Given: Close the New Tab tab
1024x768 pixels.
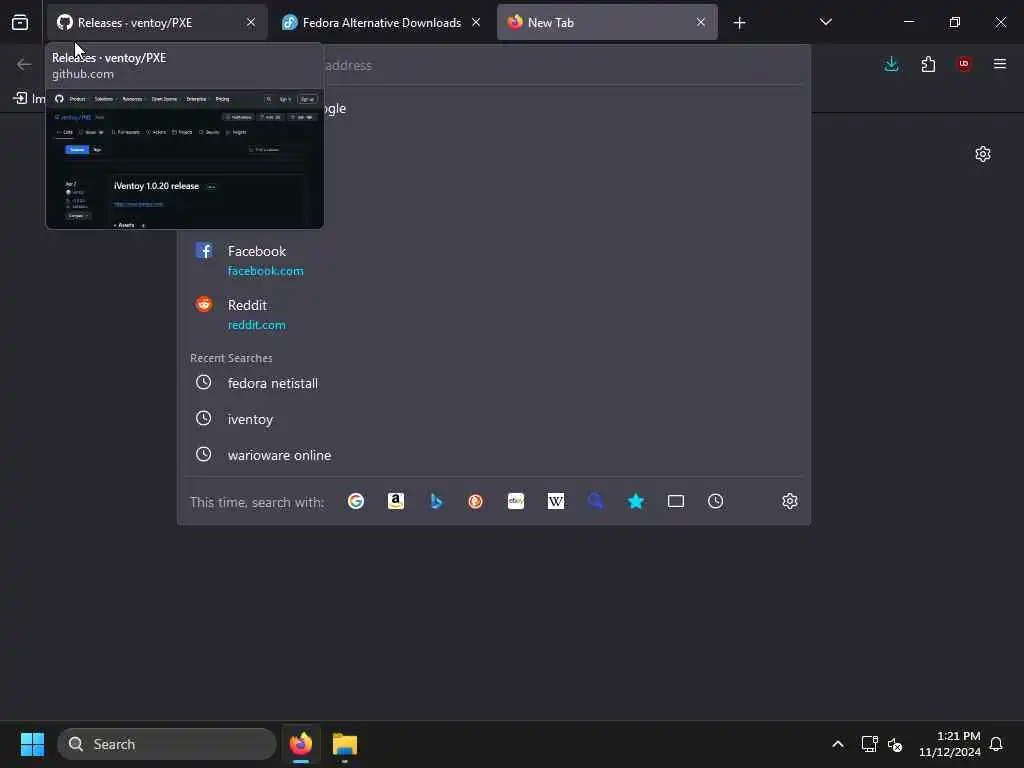Looking at the screenshot, I should point(701,22).
